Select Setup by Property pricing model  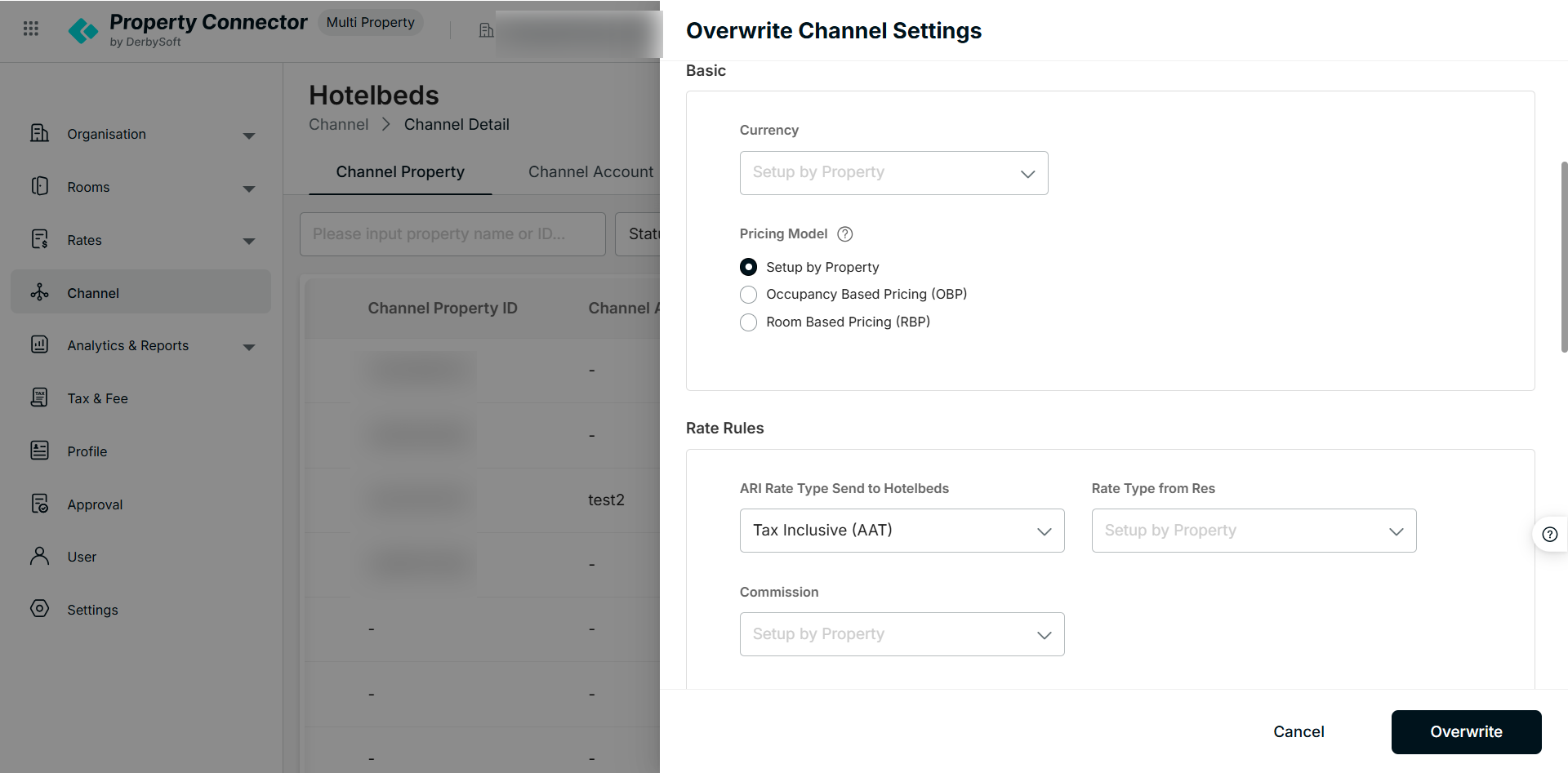coord(748,267)
